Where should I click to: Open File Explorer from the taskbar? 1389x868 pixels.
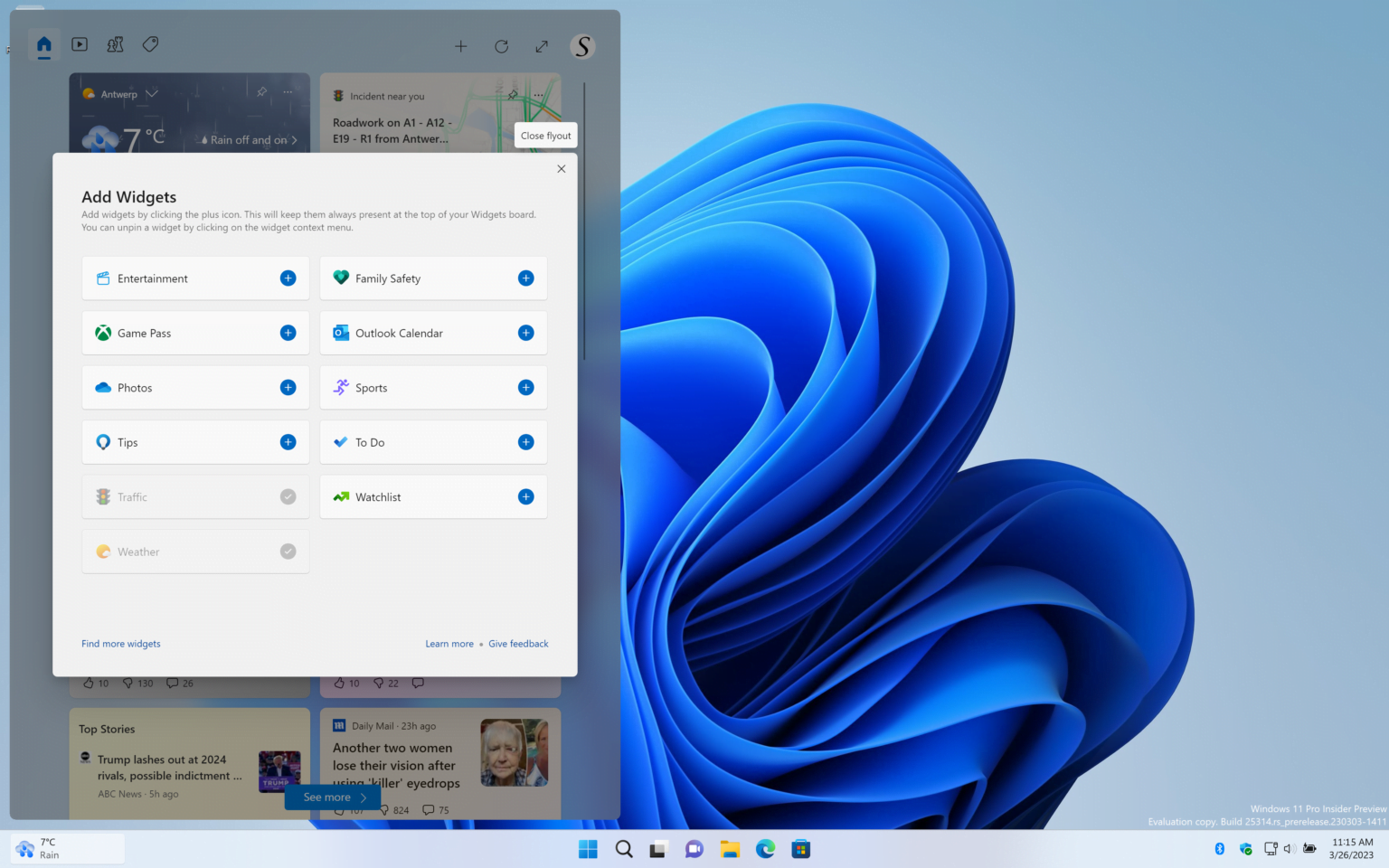pyautogui.click(x=730, y=849)
